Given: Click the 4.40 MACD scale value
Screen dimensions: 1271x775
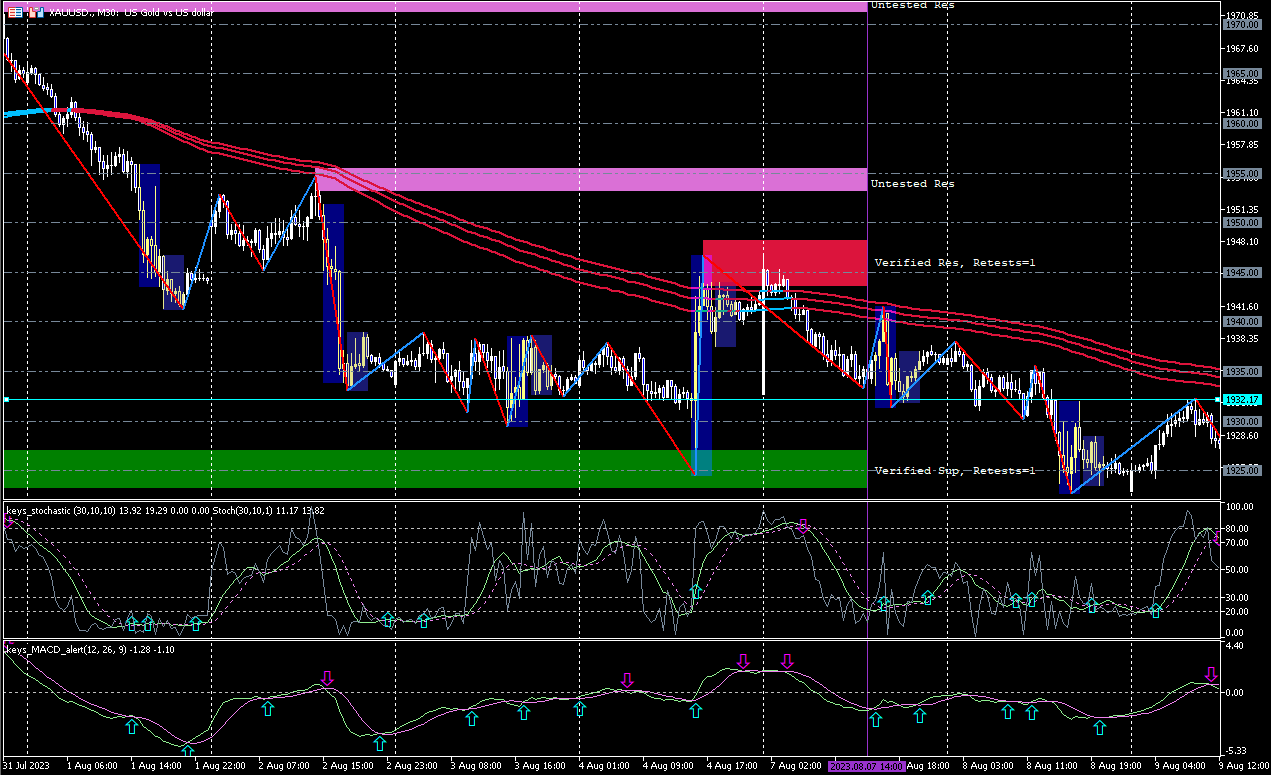Looking at the screenshot, I should [1235, 647].
